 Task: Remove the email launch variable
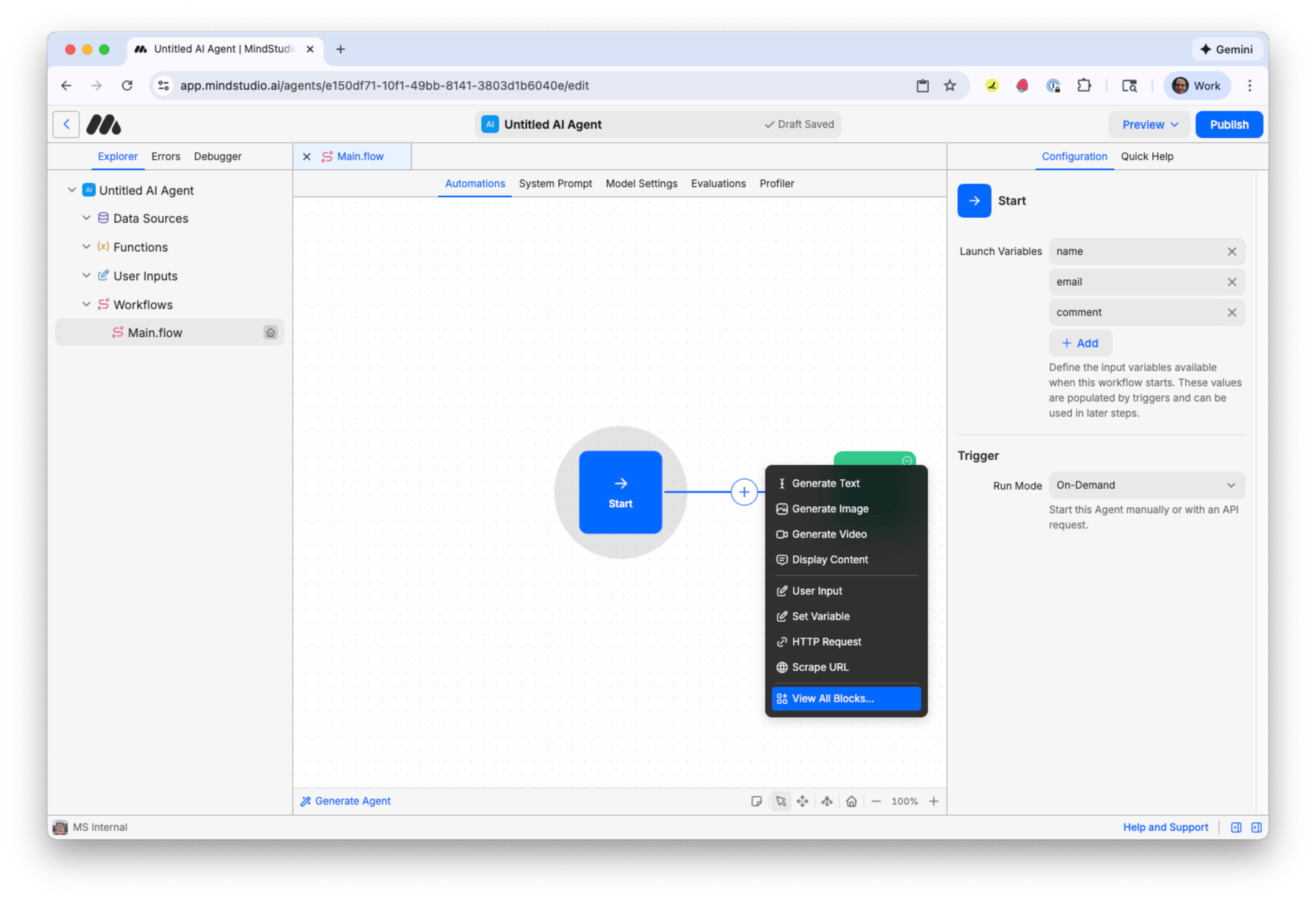click(x=1232, y=282)
